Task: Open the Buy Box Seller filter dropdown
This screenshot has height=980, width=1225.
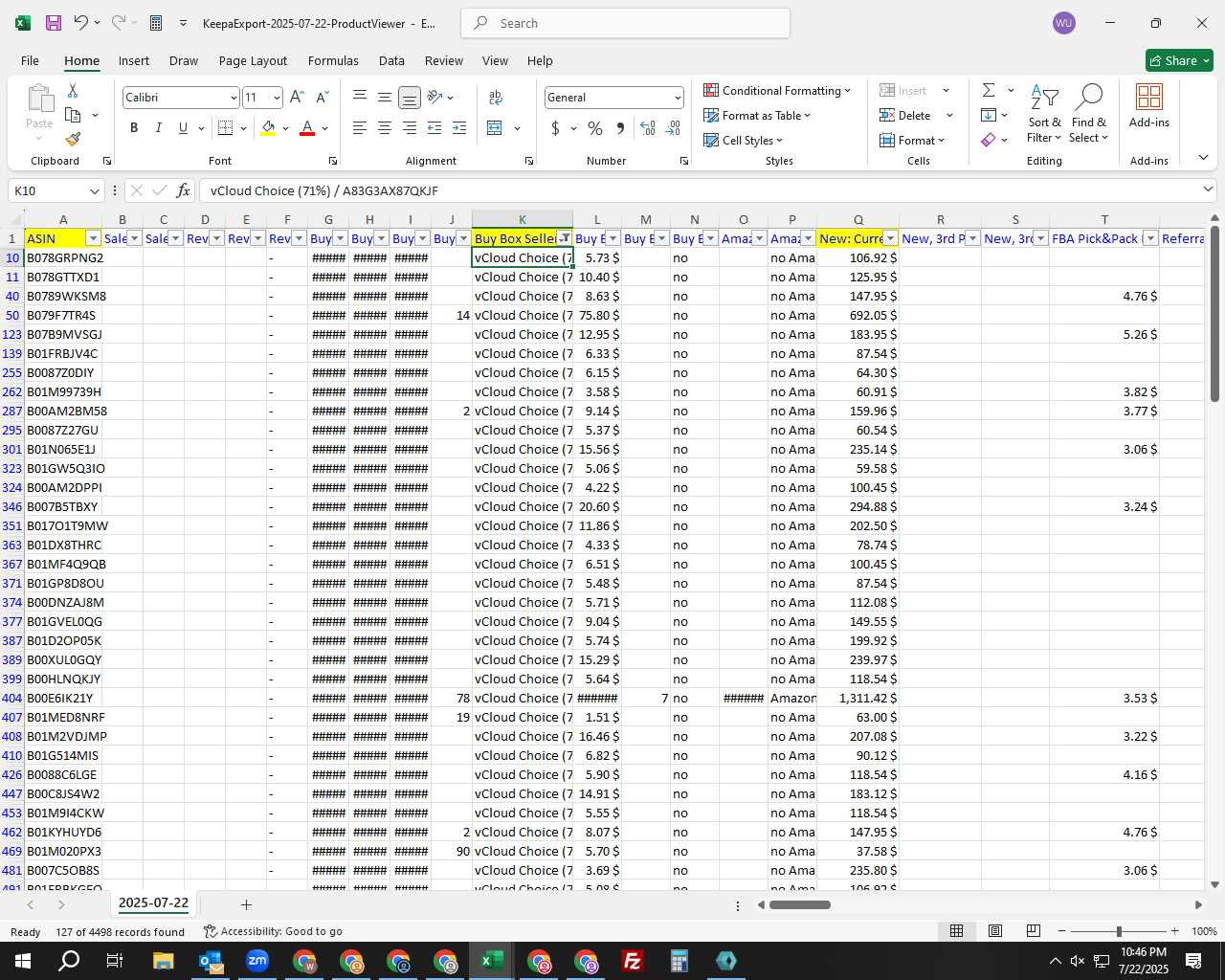Action: pyautogui.click(x=565, y=238)
